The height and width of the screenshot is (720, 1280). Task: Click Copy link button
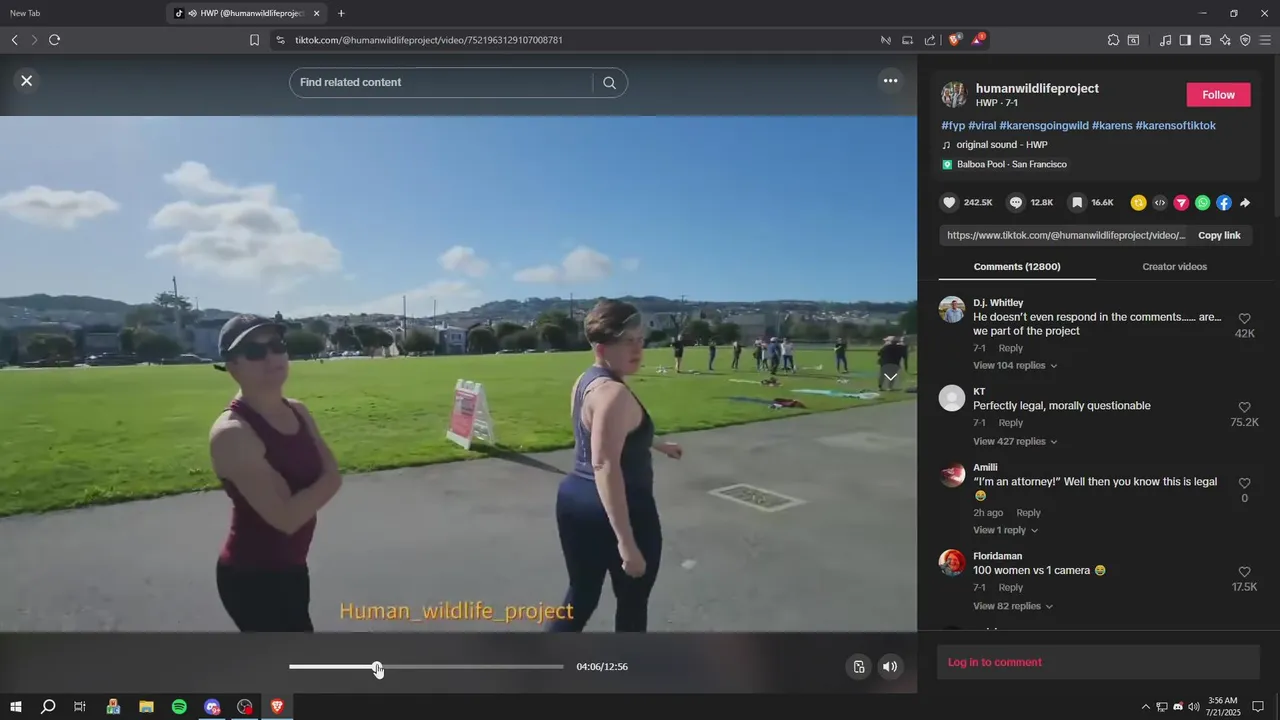(1219, 236)
